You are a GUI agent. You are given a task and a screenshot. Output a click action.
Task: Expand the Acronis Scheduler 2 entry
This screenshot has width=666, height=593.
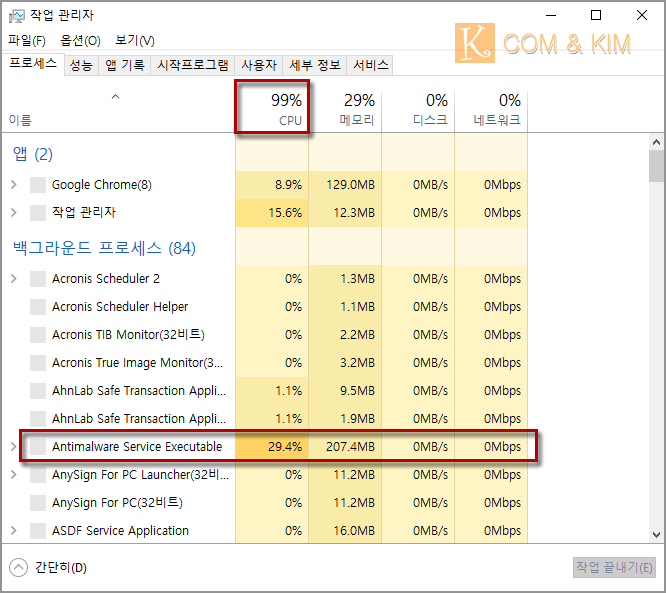point(14,279)
